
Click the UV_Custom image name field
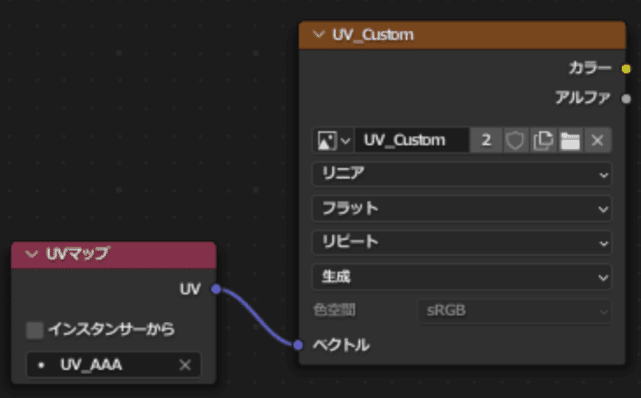(x=412, y=141)
